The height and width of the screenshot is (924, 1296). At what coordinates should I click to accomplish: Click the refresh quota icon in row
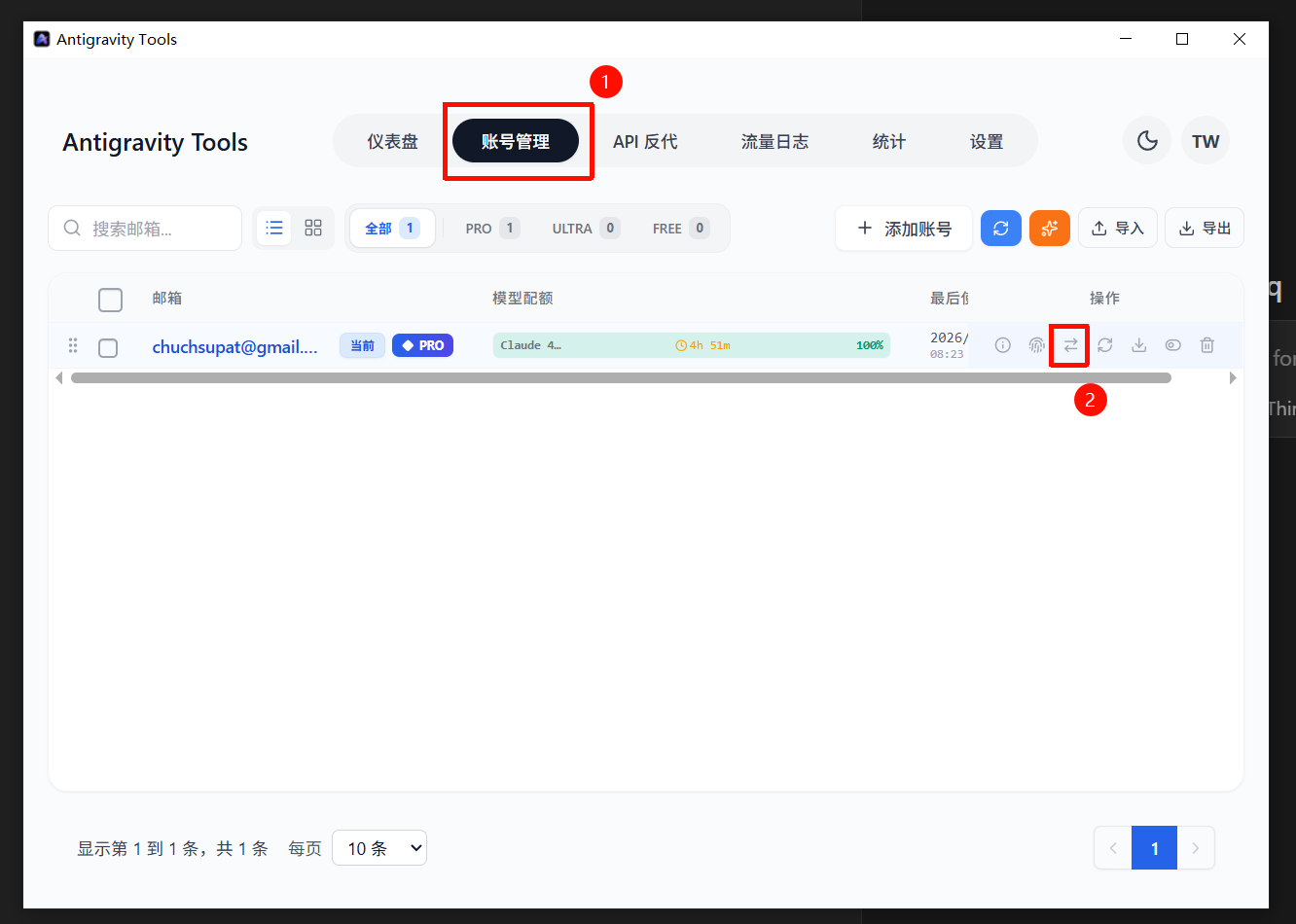(1105, 345)
